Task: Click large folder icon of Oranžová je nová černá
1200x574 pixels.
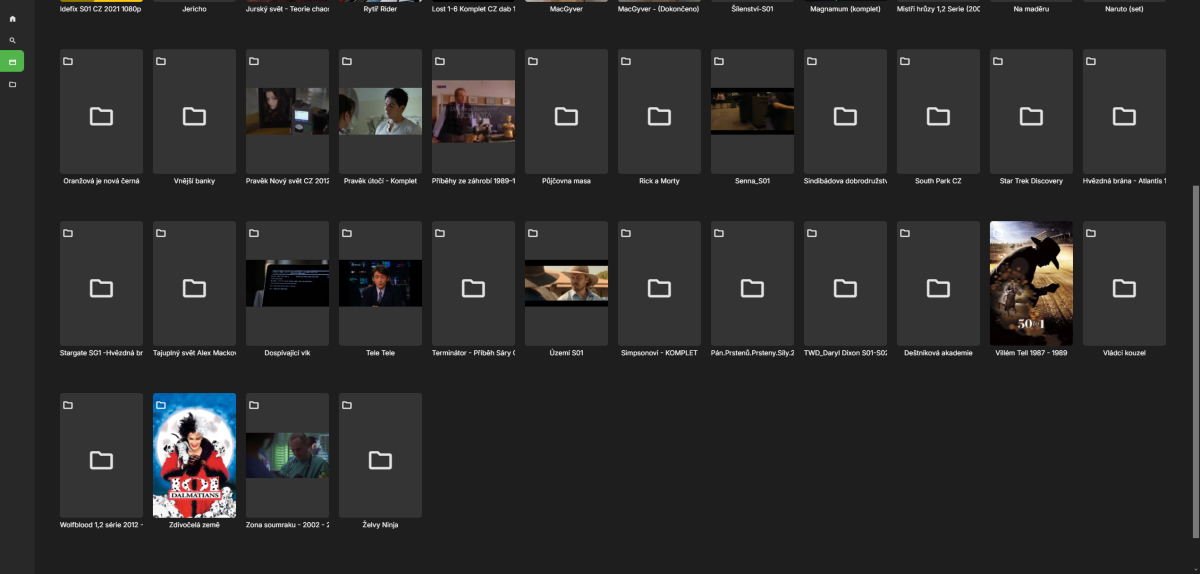Action: pyautogui.click(x=101, y=116)
